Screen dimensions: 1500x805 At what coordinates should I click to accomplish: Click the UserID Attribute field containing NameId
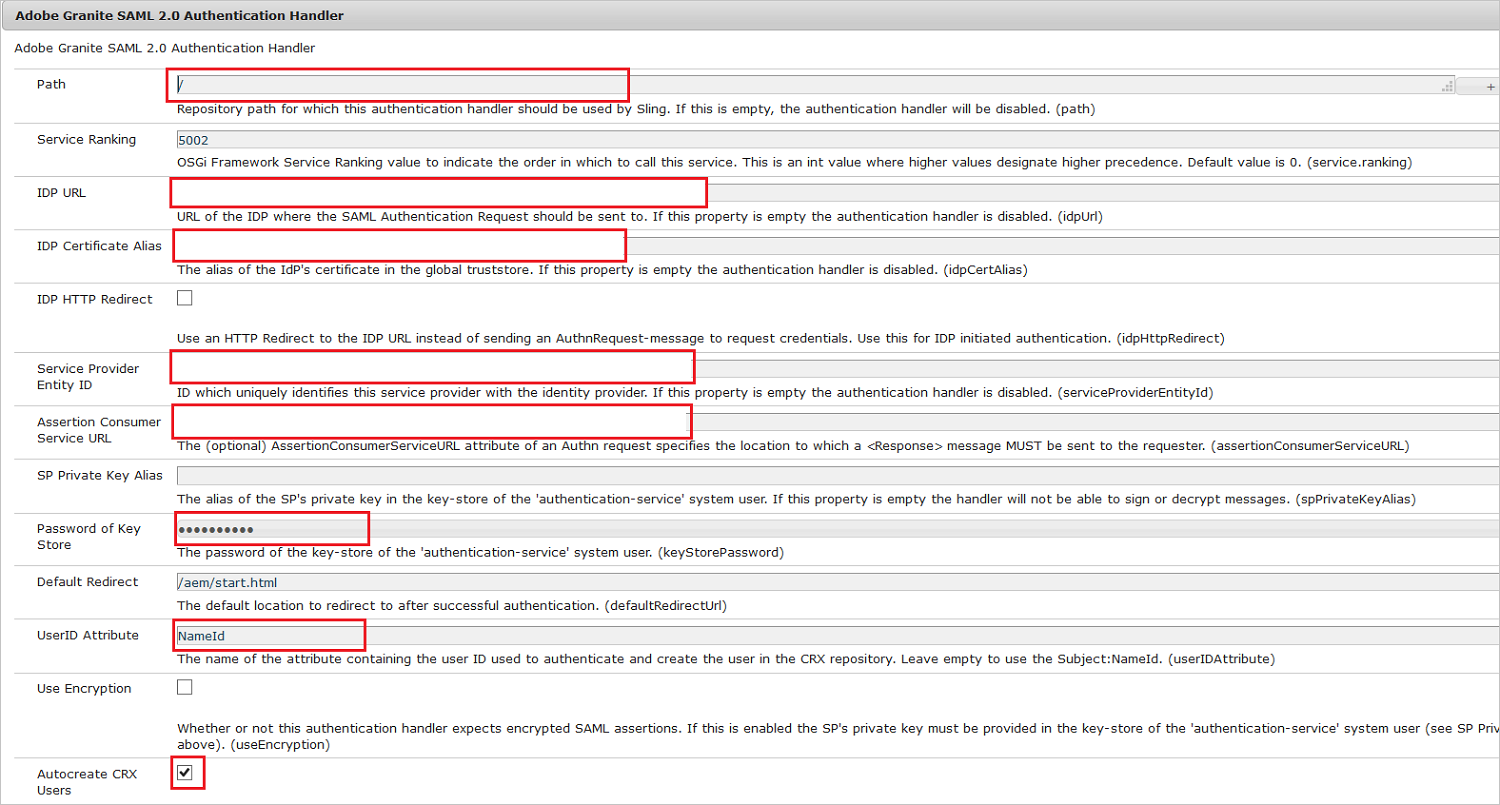click(x=268, y=635)
